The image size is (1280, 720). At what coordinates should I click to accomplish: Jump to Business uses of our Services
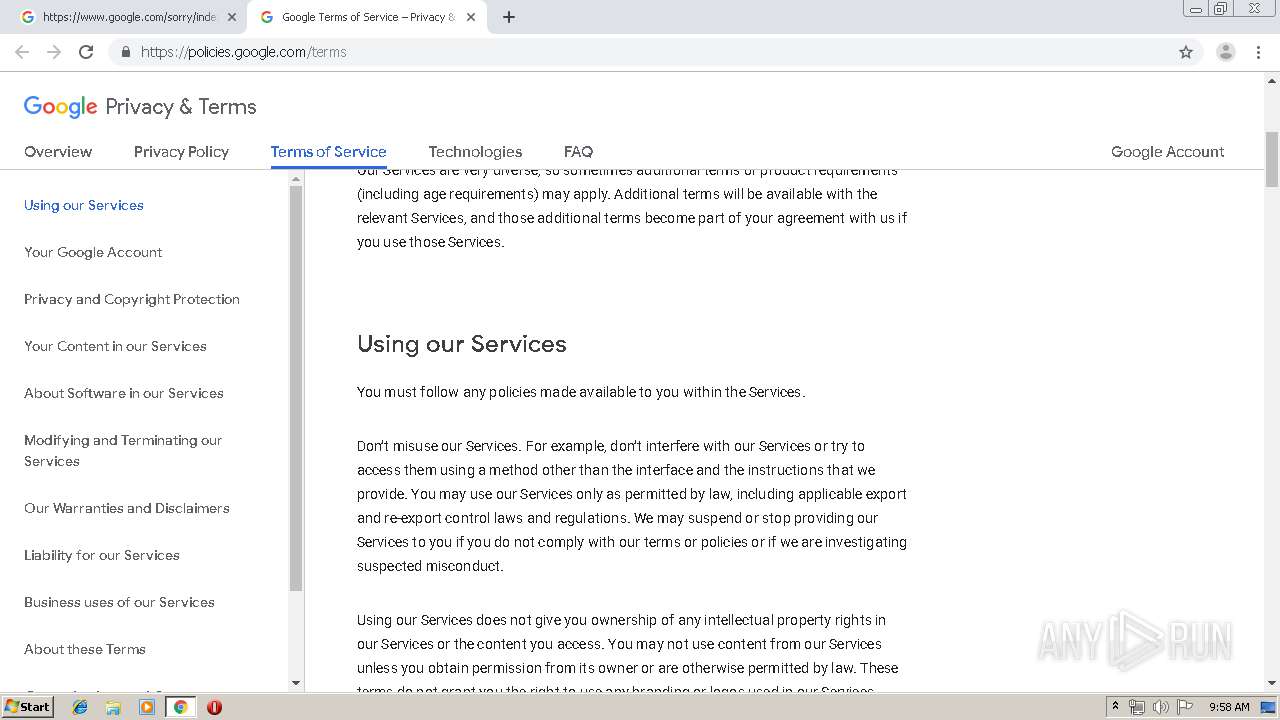click(x=119, y=602)
